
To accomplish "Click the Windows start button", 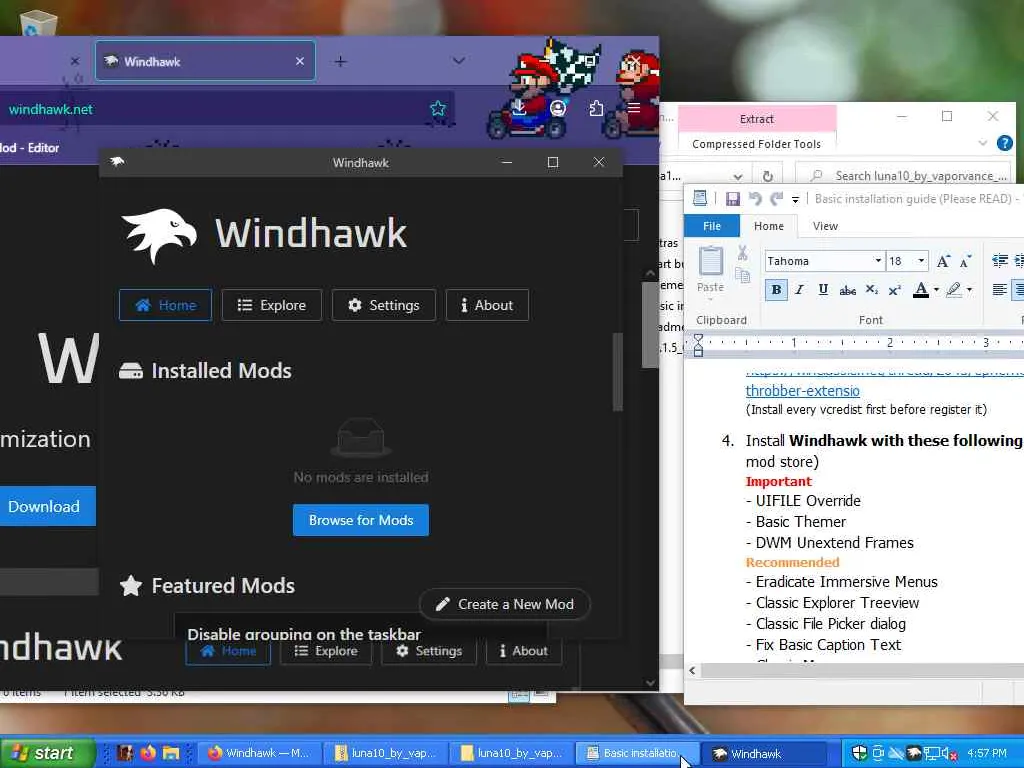I will 46,753.
